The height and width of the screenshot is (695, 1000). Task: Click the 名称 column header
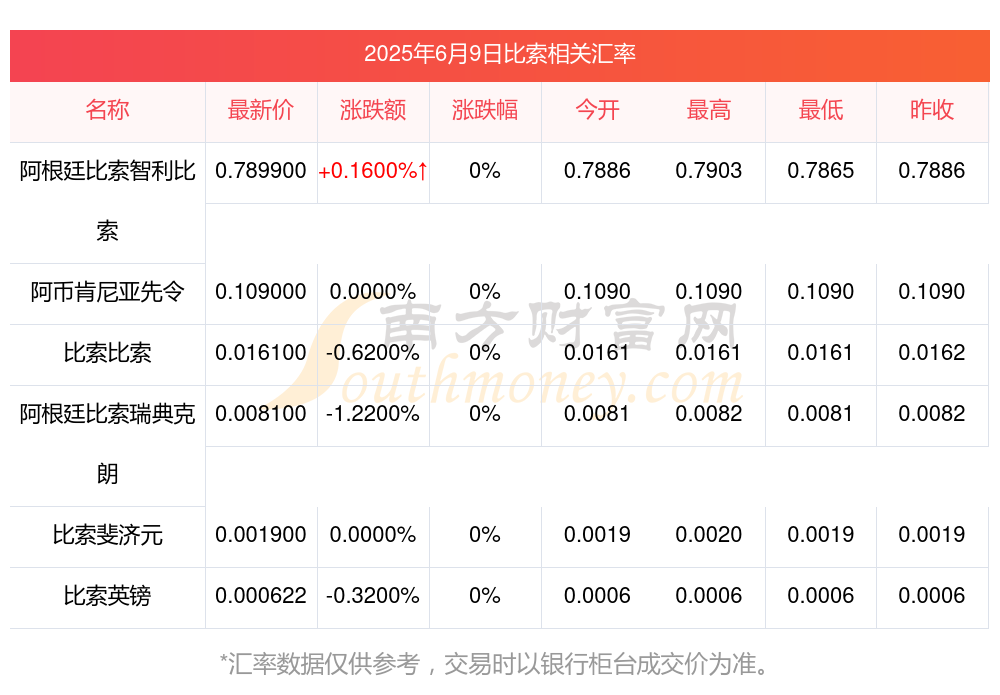[107, 110]
